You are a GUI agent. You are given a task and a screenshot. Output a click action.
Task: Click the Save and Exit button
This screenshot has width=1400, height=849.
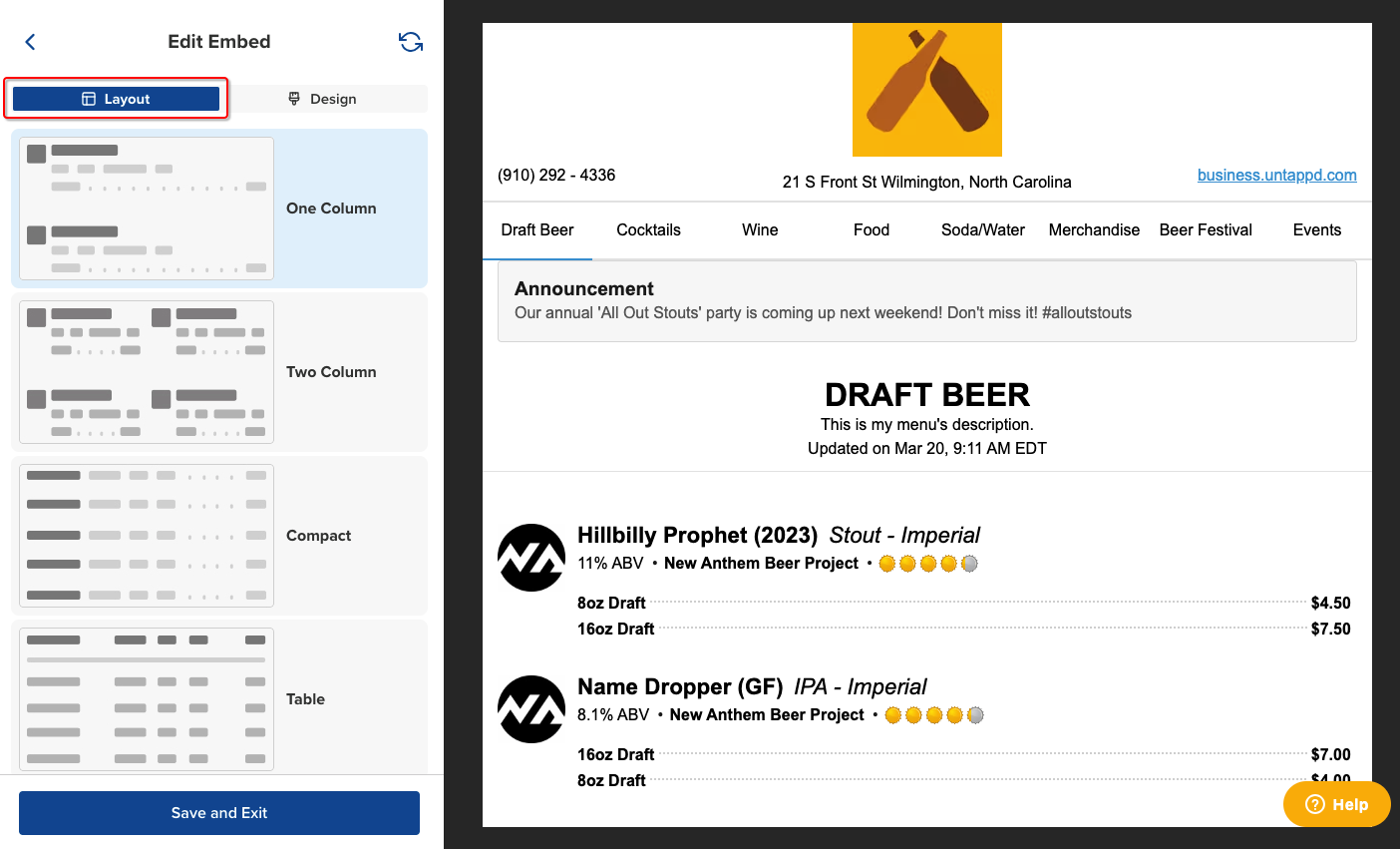click(219, 813)
